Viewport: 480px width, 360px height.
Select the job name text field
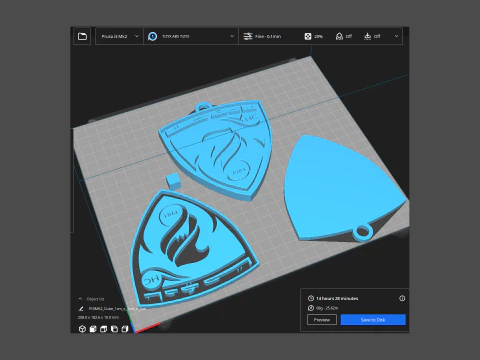click(x=117, y=309)
